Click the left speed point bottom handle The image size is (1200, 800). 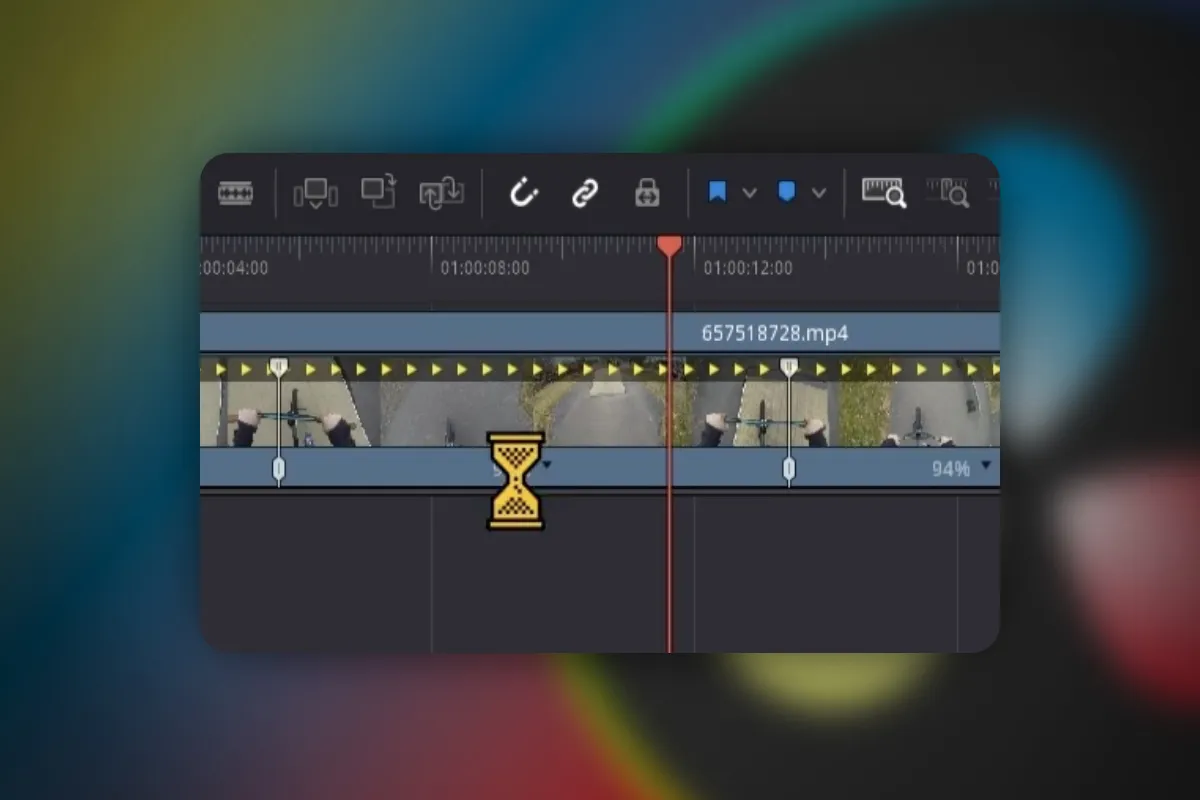(279, 468)
